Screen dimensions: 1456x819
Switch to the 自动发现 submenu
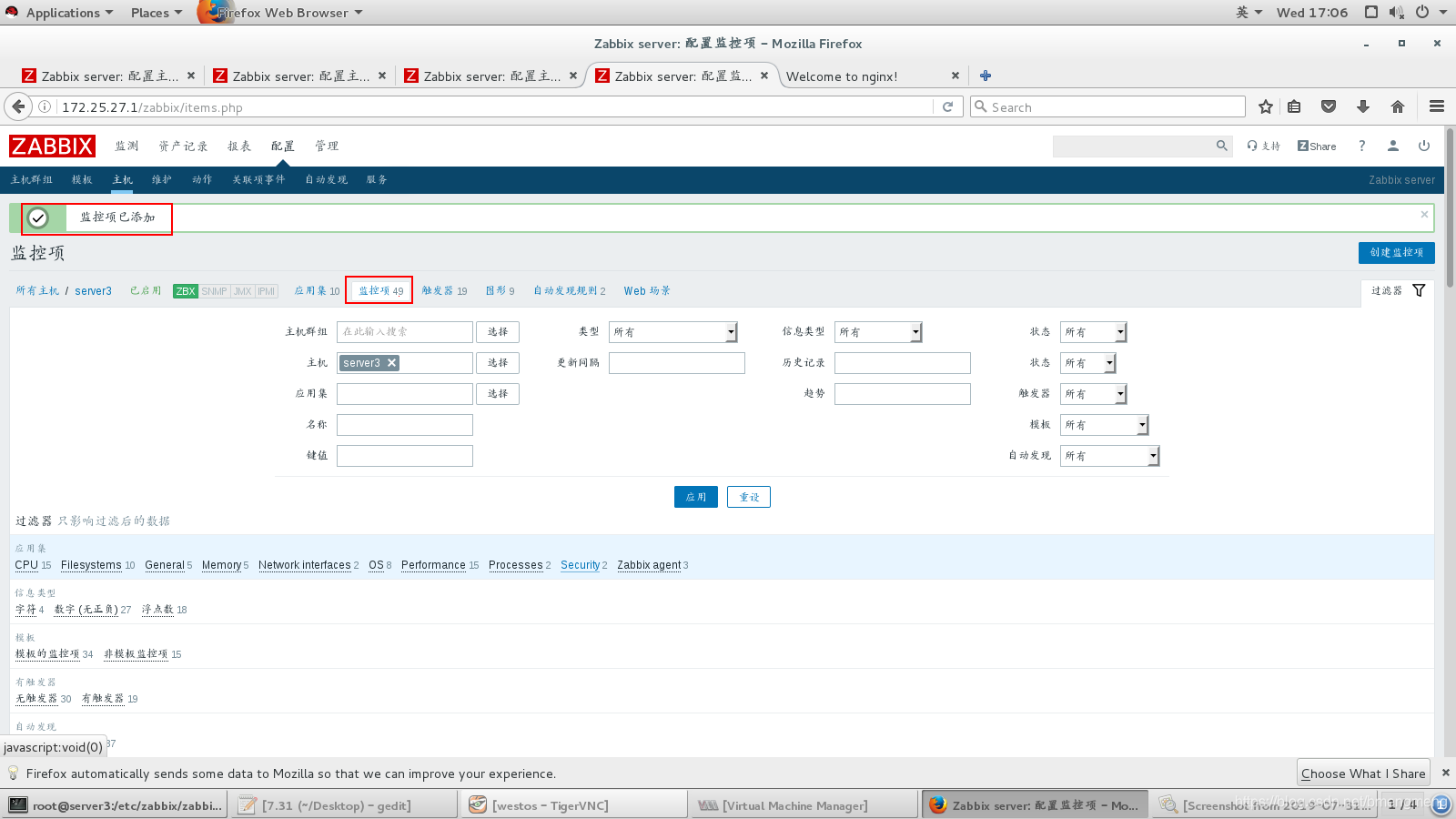tap(327, 179)
